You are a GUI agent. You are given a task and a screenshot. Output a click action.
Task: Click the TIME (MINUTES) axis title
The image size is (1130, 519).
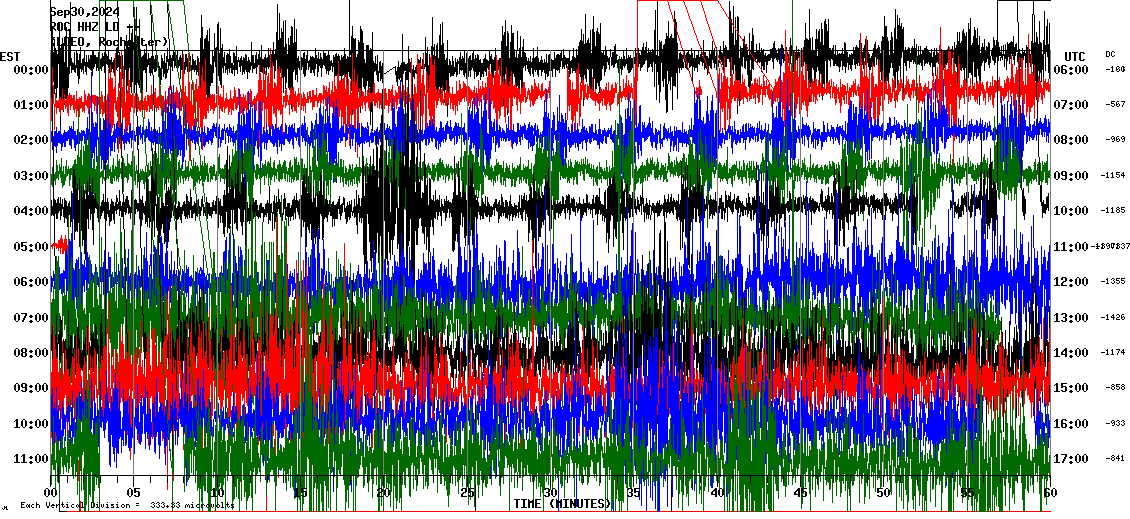coord(562,504)
